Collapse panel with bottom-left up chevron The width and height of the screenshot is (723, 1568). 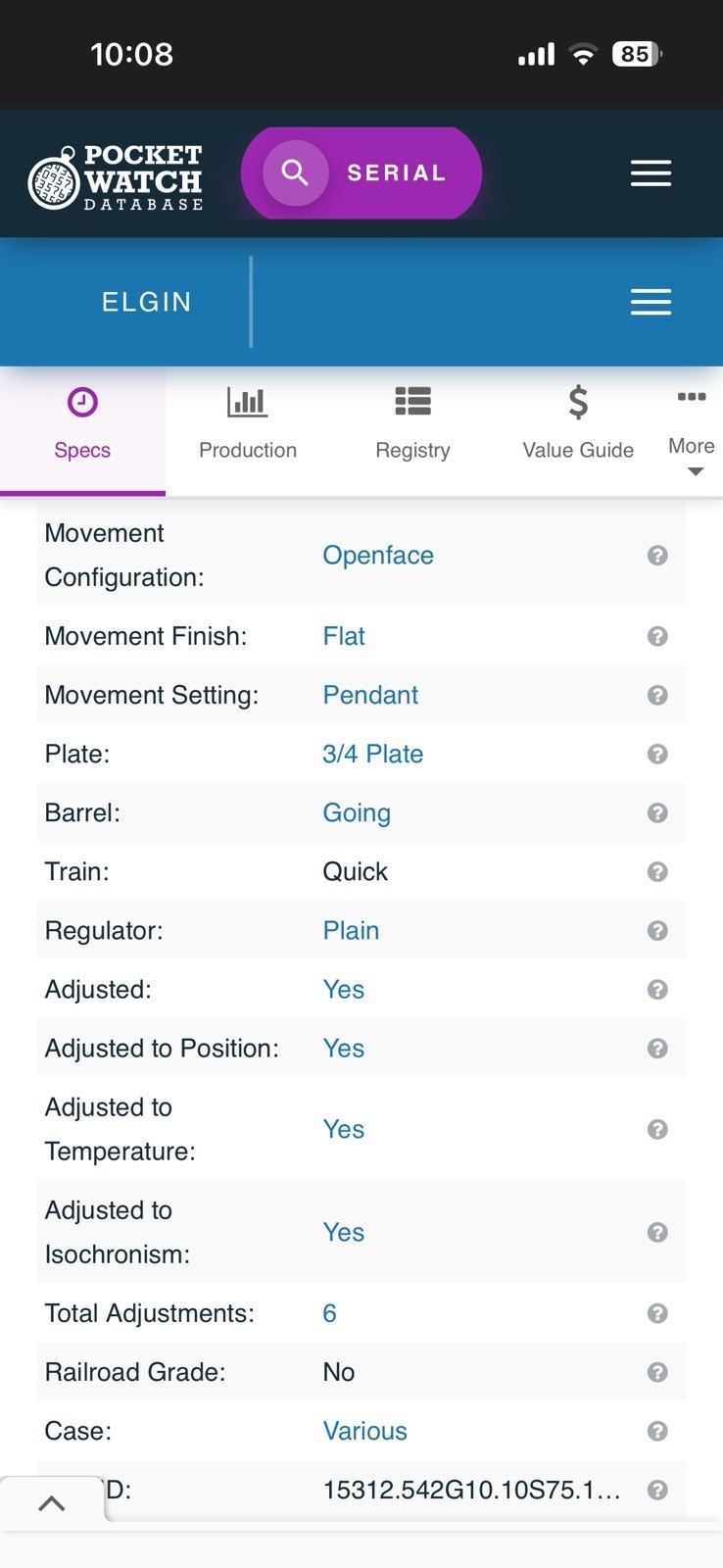(52, 1503)
